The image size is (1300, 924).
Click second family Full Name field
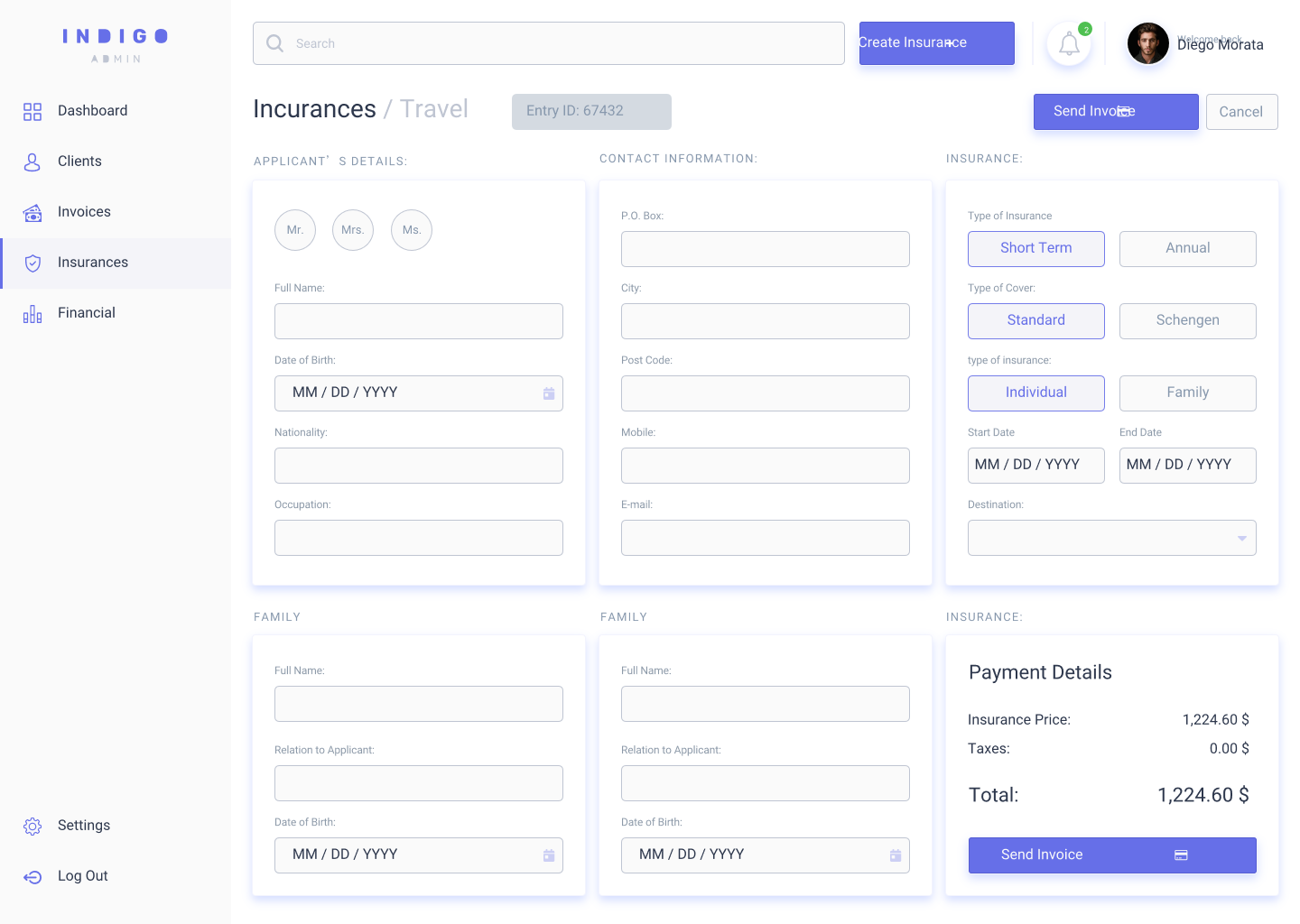tap(766, 704)
